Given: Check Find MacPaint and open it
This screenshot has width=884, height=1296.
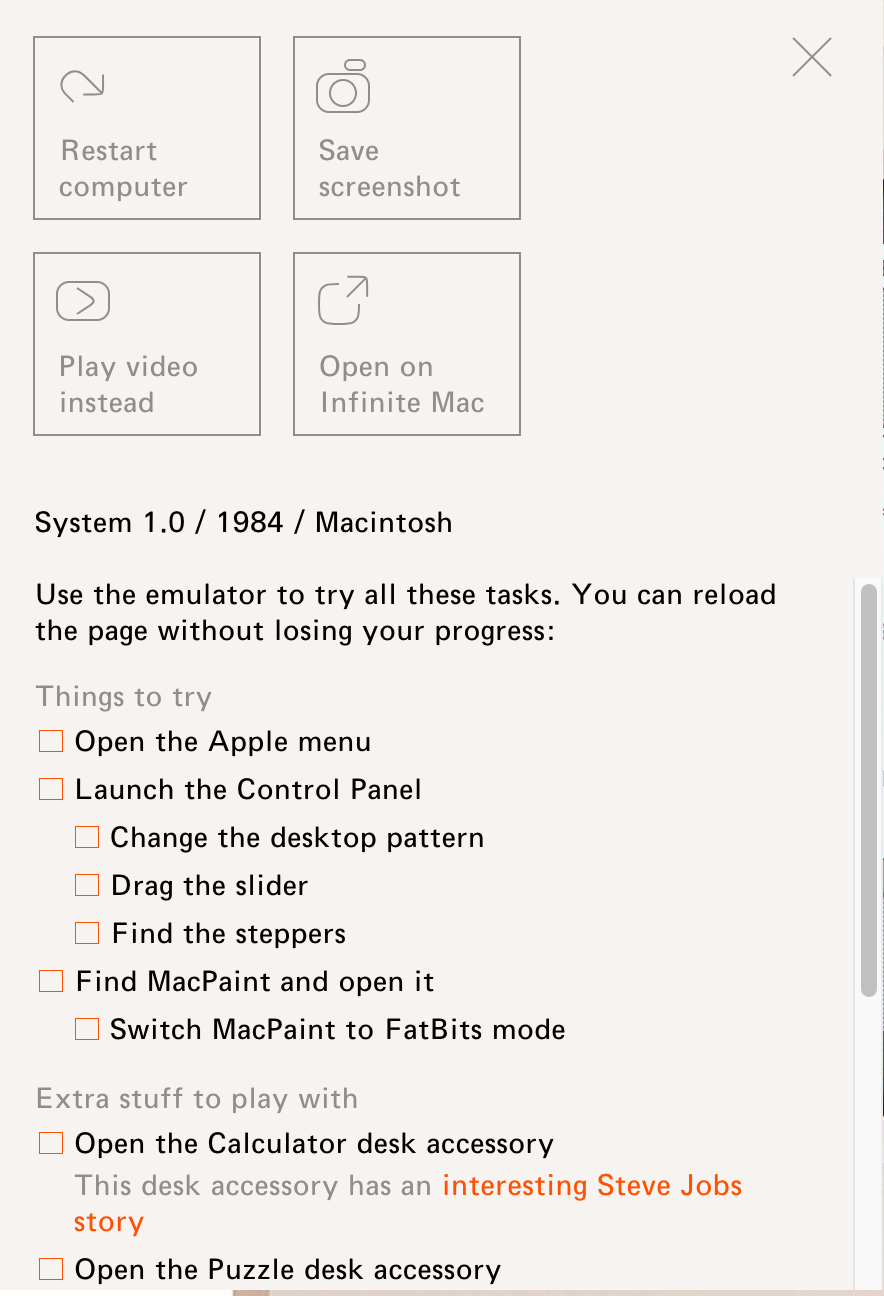Looking at the screenshot, I should tap(51, 981).
